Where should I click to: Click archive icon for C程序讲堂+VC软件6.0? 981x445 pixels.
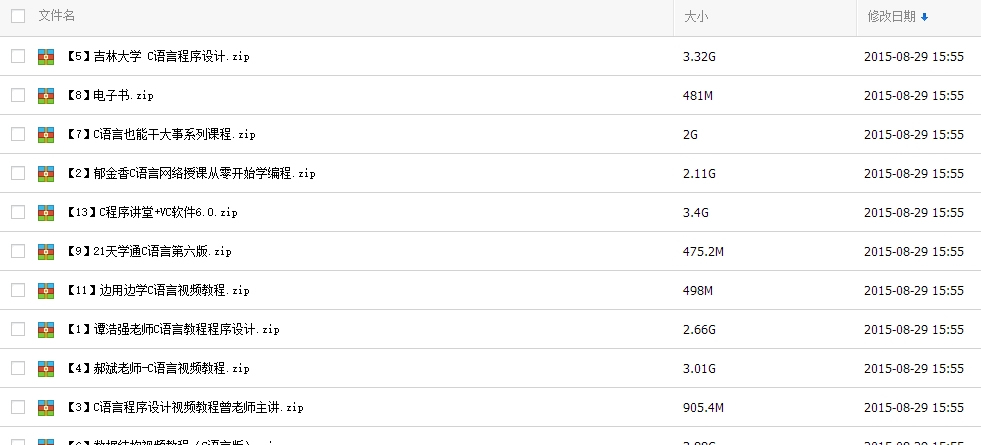[46, 213]
